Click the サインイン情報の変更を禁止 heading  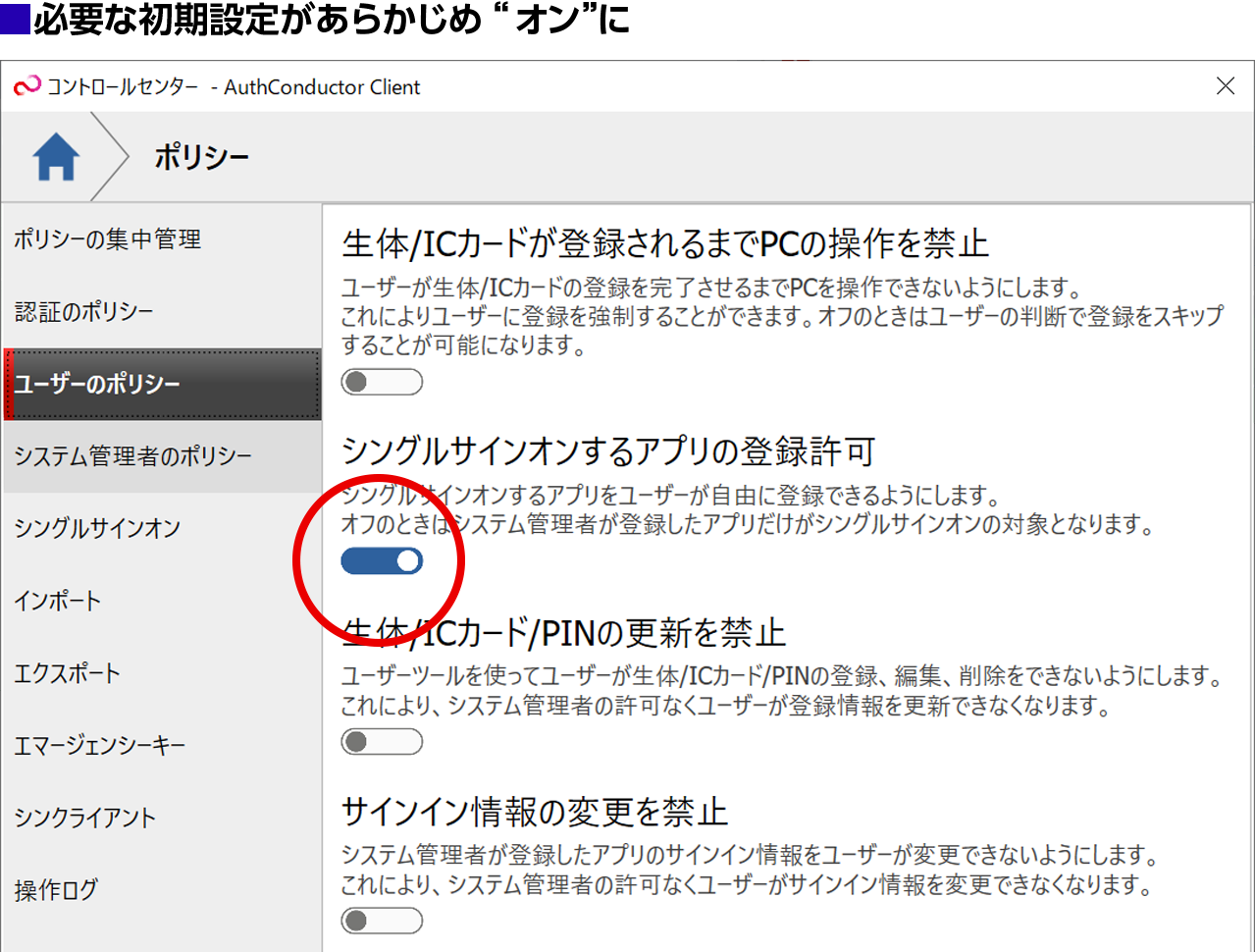click(535, 813)
